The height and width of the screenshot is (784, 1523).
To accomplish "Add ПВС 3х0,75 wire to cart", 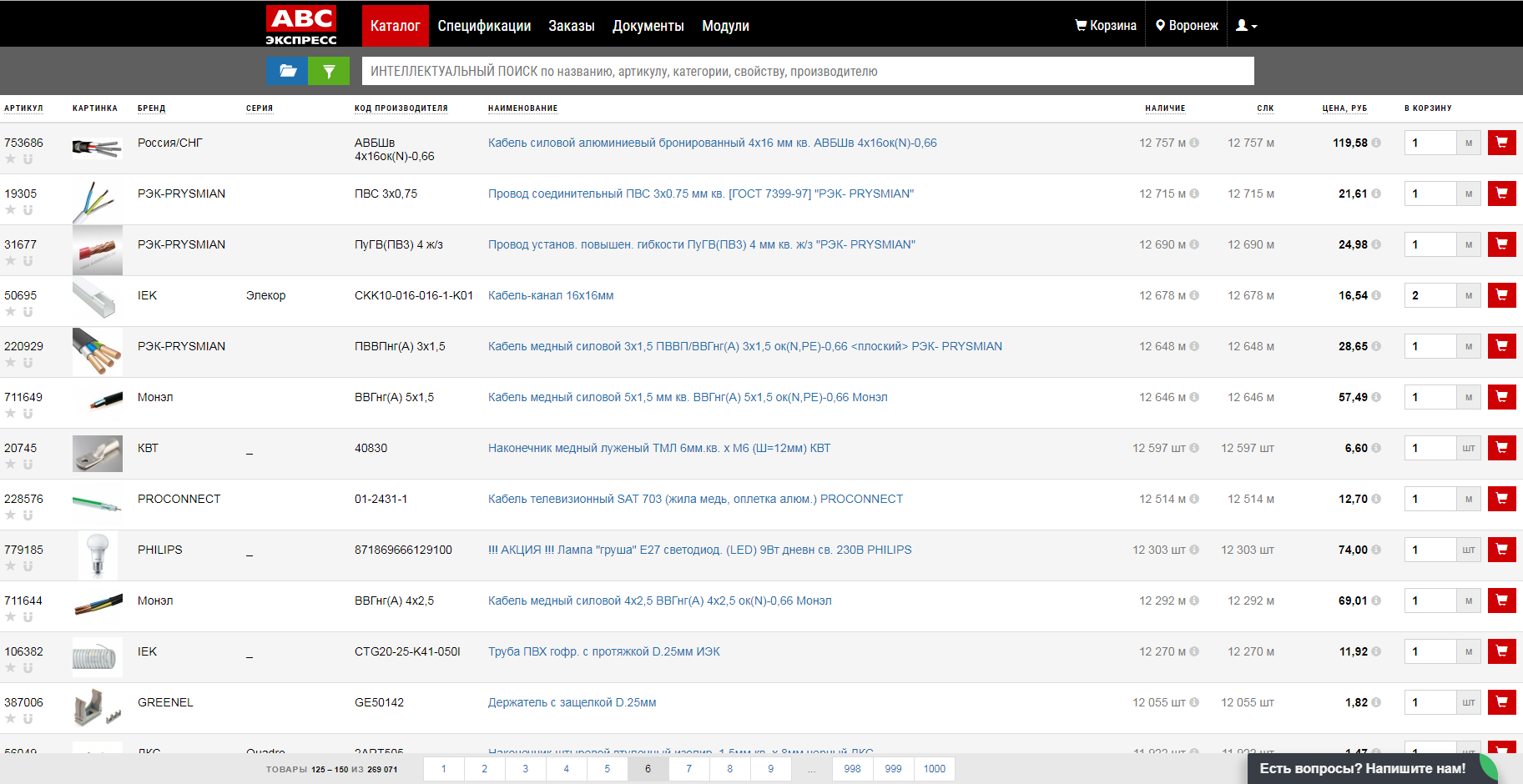I will pos(1502,193).
